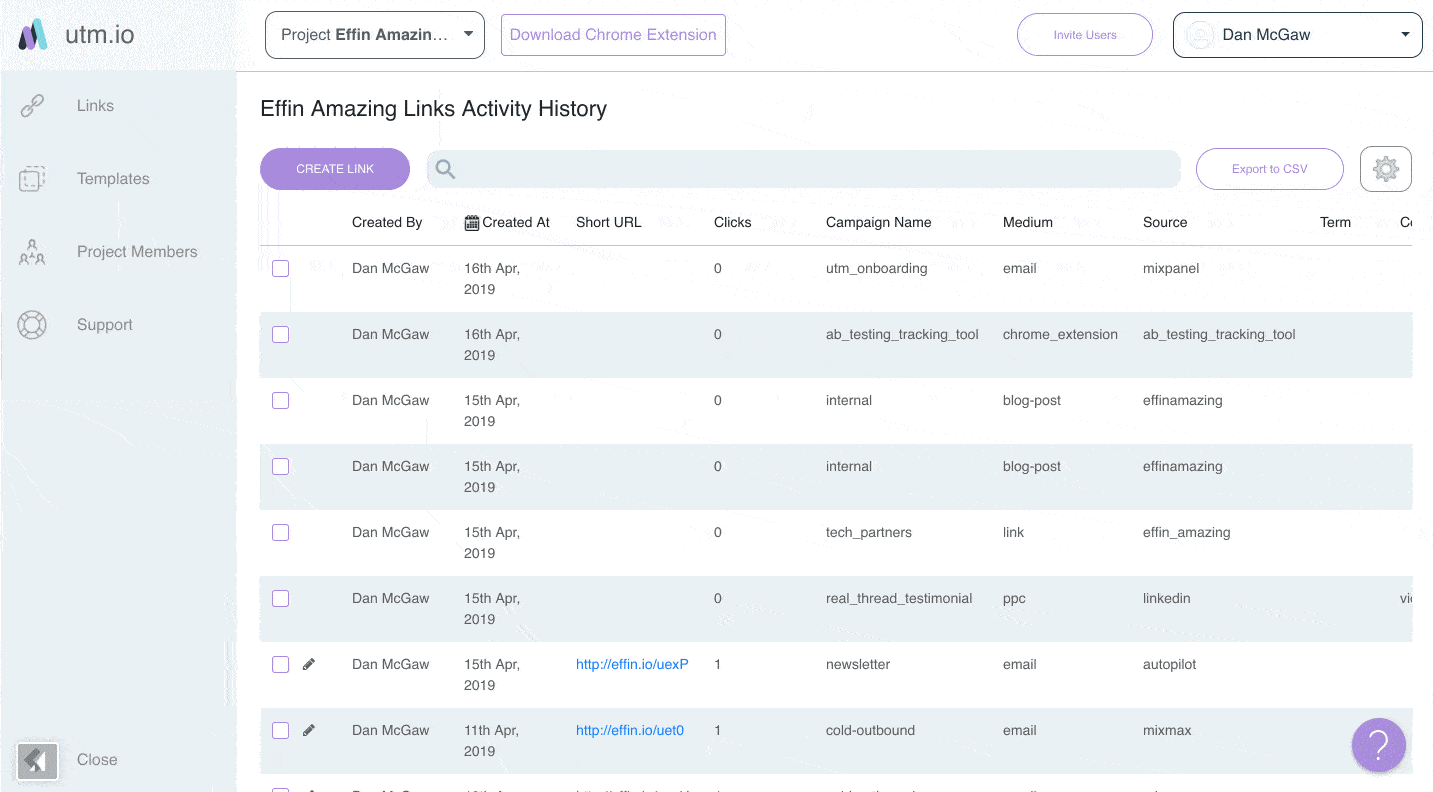Sort by the Created By column header

[x=387, y=222]
